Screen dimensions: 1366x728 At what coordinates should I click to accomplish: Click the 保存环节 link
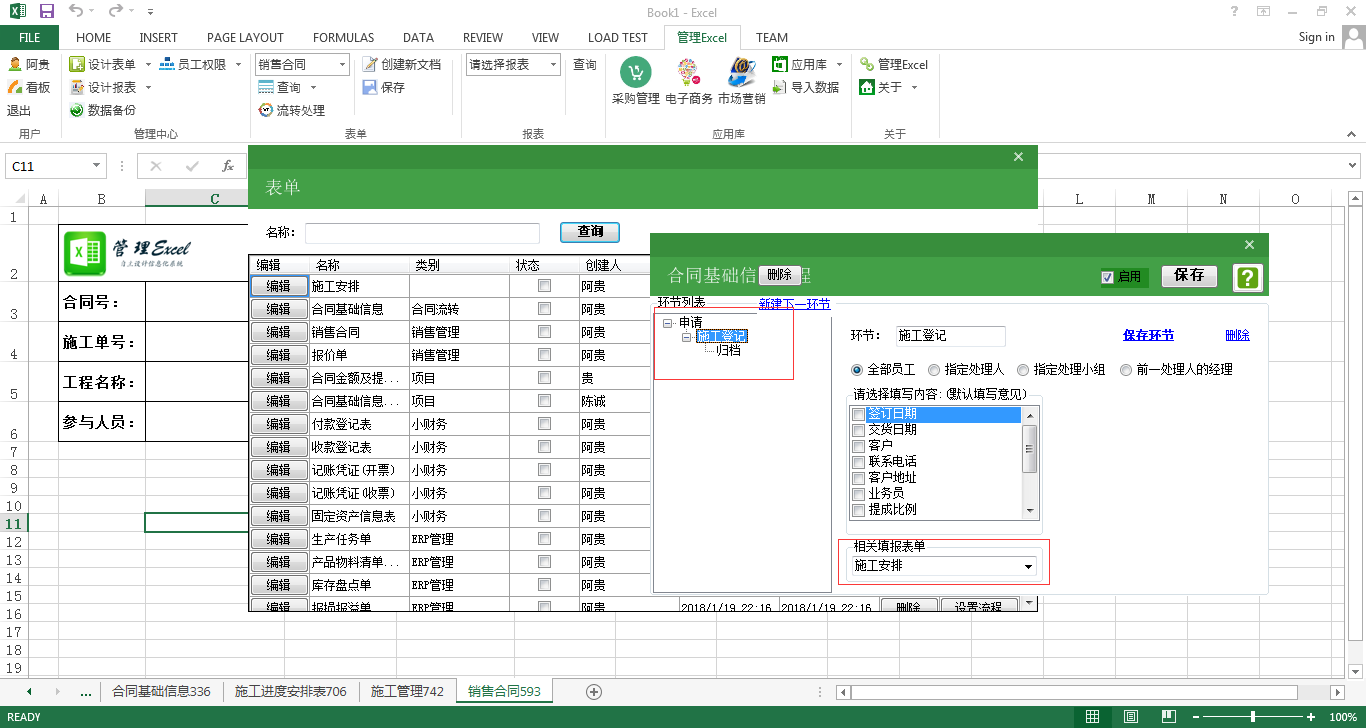pos(1148,336)
